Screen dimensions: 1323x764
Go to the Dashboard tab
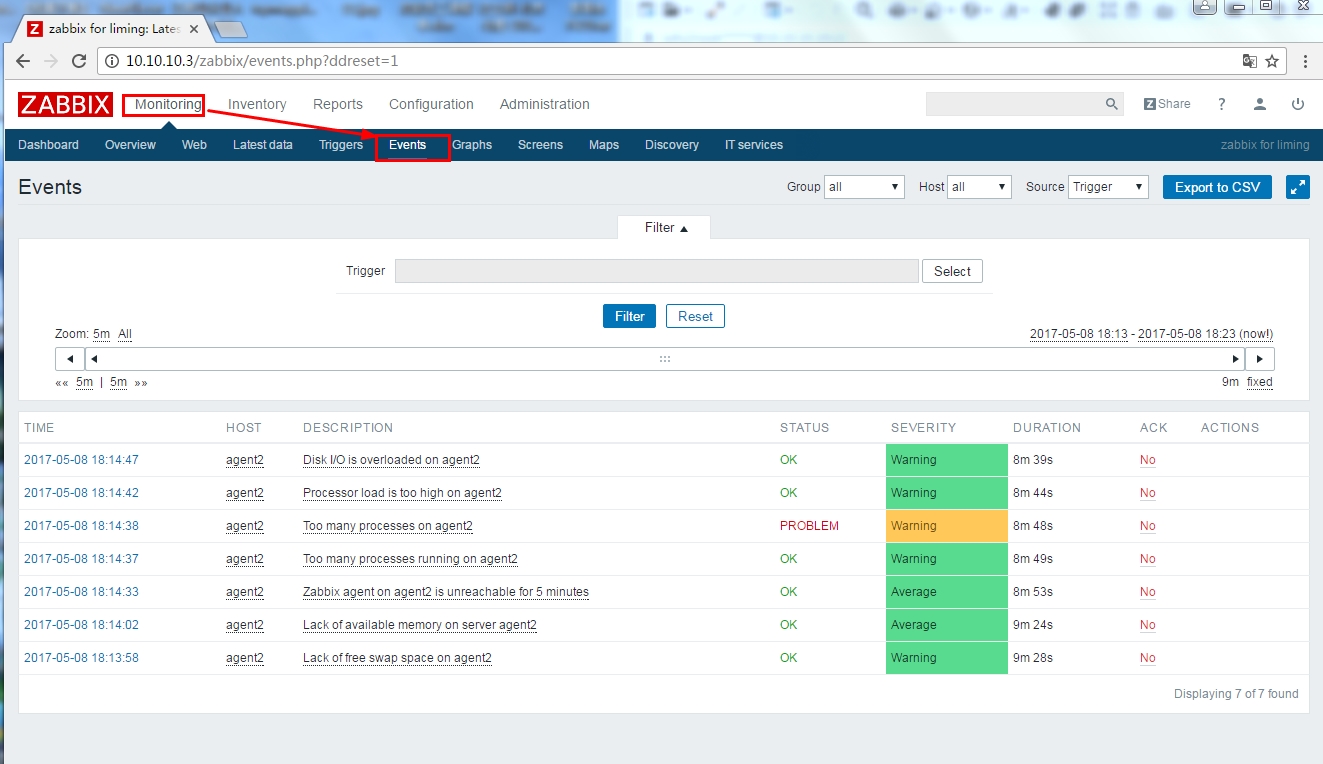click(x=48, y=145)
